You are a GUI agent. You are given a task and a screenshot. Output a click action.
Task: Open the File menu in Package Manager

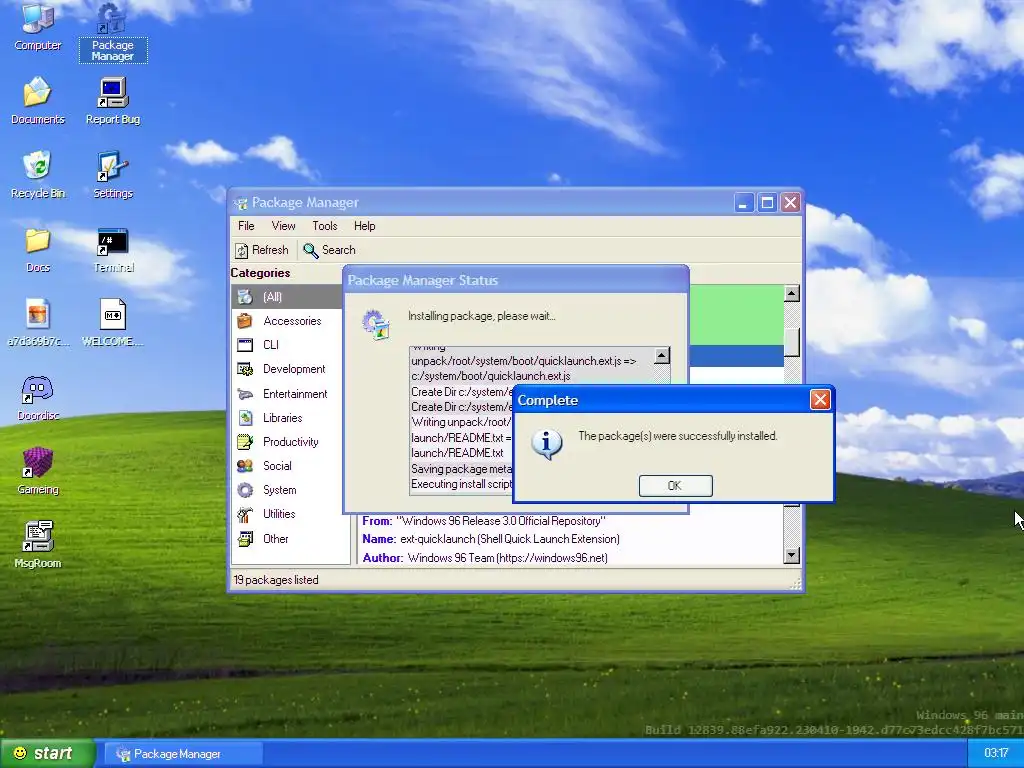click(246, 226)
